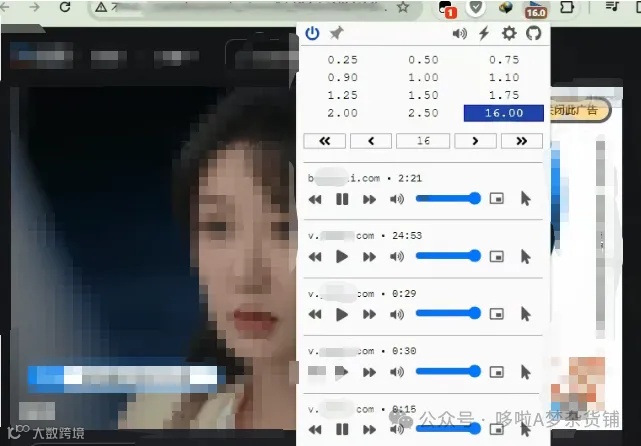Adjust volume slider of the 0:29 video
Image resolution: width=641 pixels, height=446 pixels.
coord(448,314)
